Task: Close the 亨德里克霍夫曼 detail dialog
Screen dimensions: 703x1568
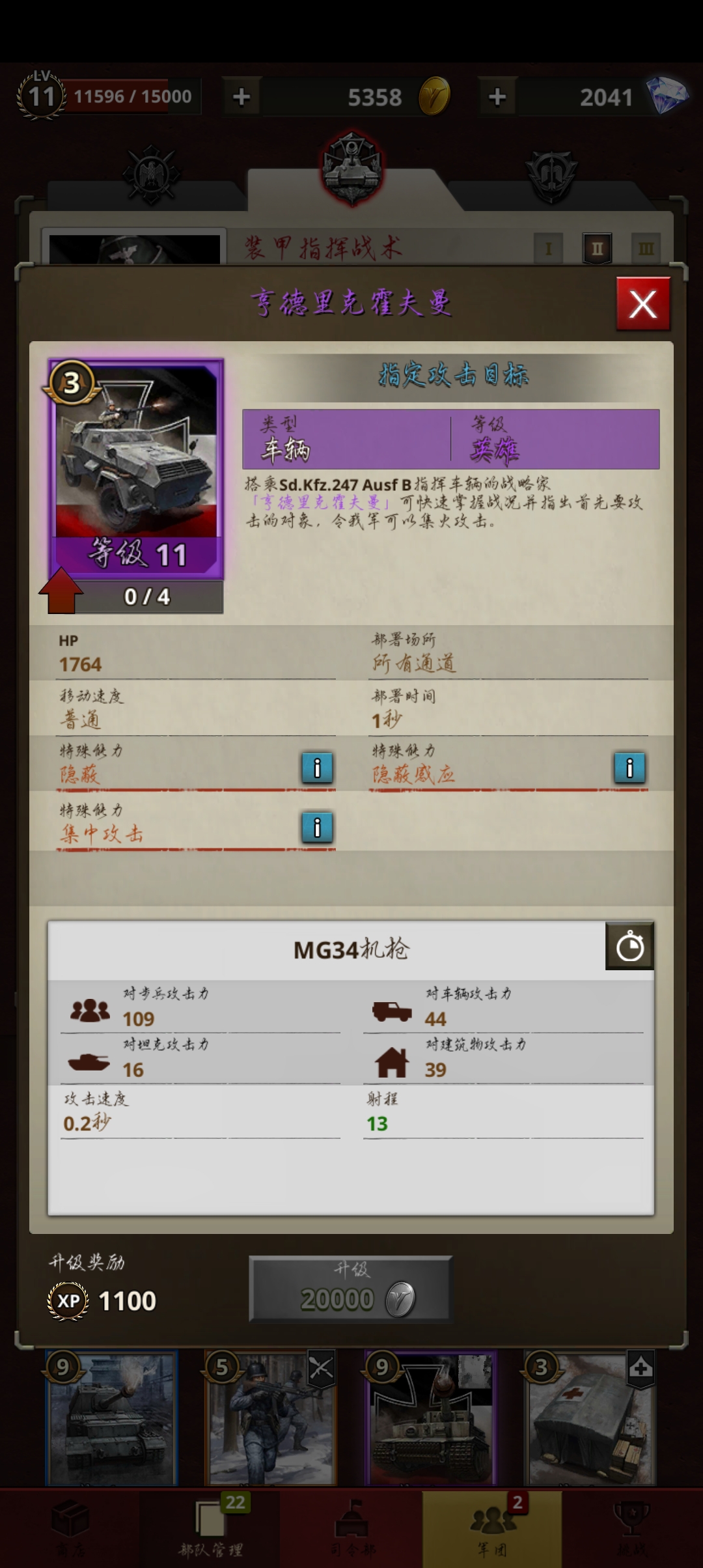Action: click(643, 304)
